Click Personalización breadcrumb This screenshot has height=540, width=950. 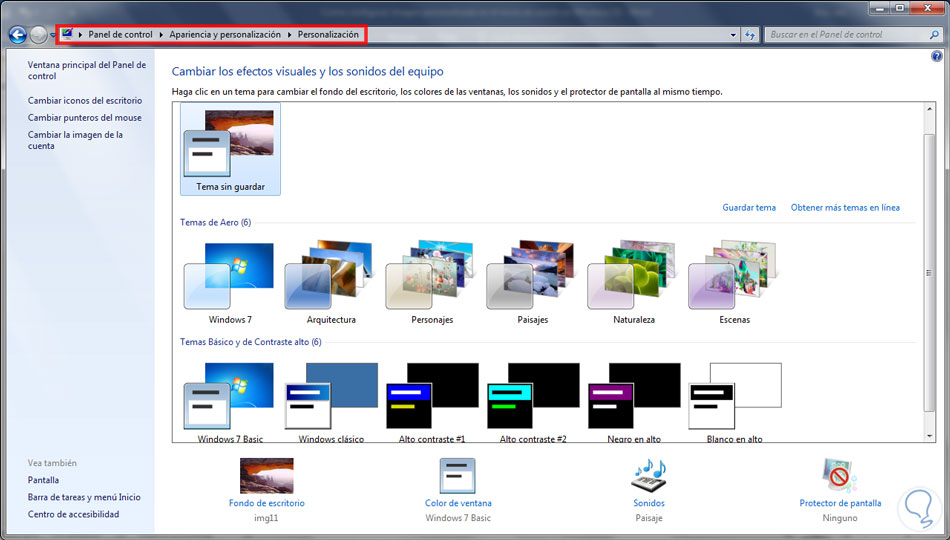328,35
